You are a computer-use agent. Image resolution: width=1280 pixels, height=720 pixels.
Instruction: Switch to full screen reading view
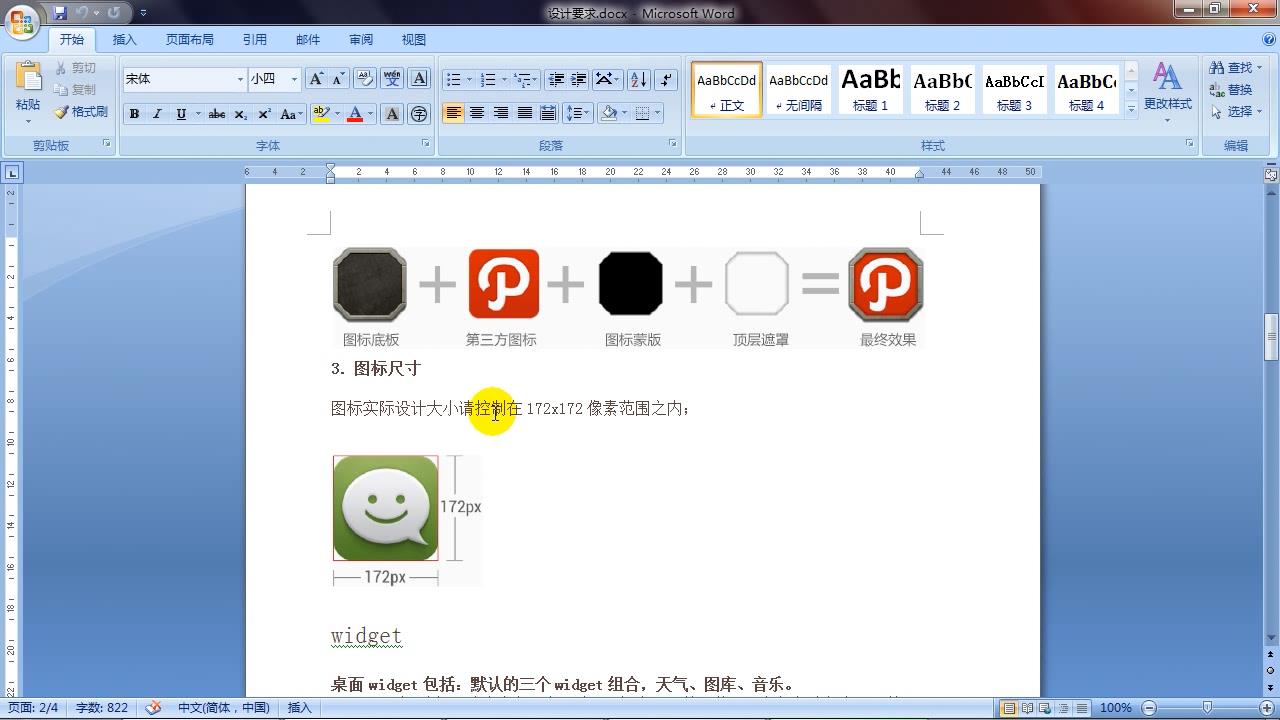(x=1028, y=708)
